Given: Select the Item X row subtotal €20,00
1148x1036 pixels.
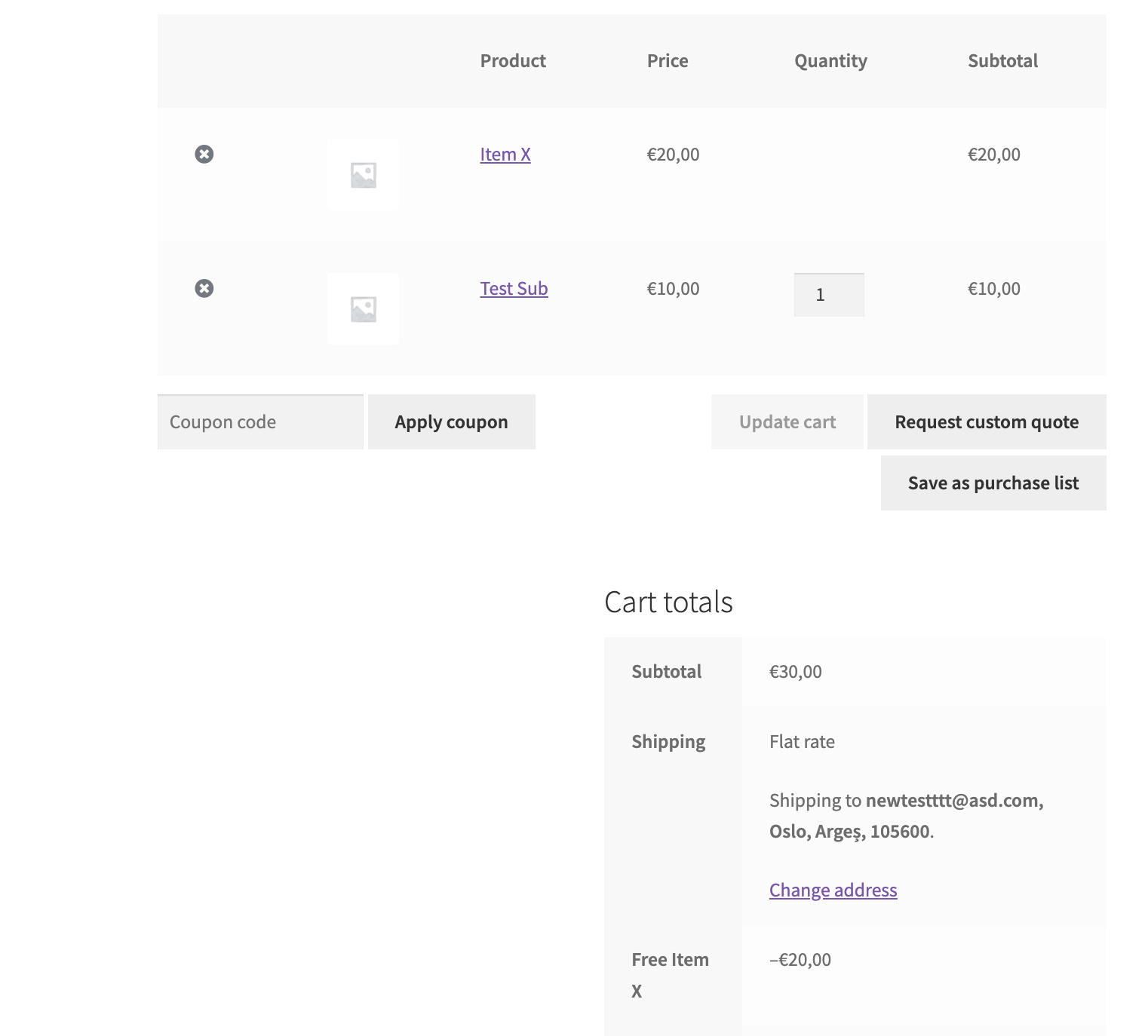Looking at the screenshot, I should pos(994,155).
